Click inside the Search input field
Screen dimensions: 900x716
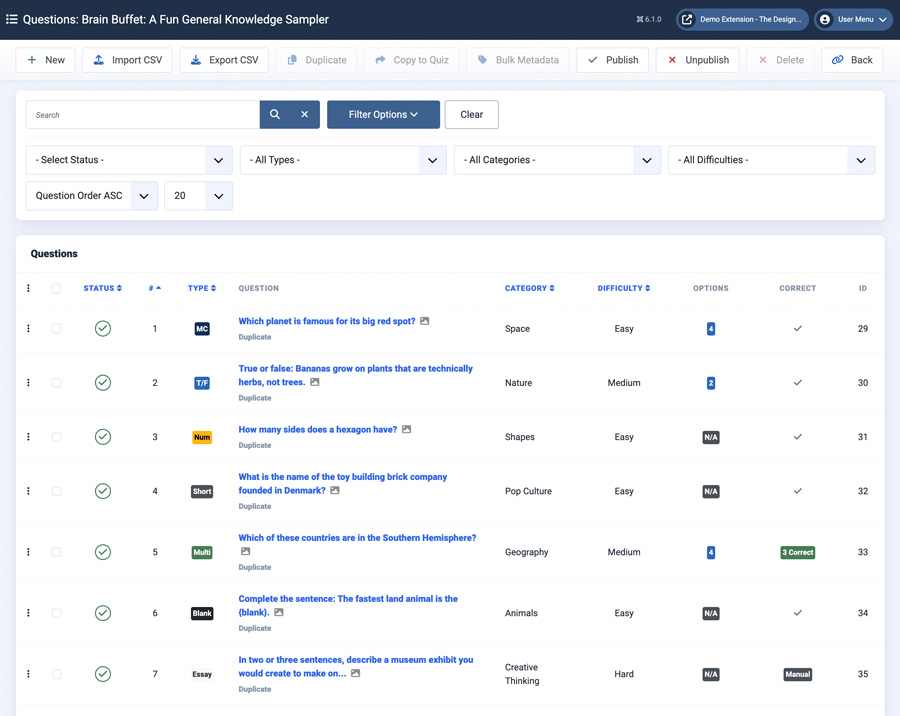tap(143, 114)
